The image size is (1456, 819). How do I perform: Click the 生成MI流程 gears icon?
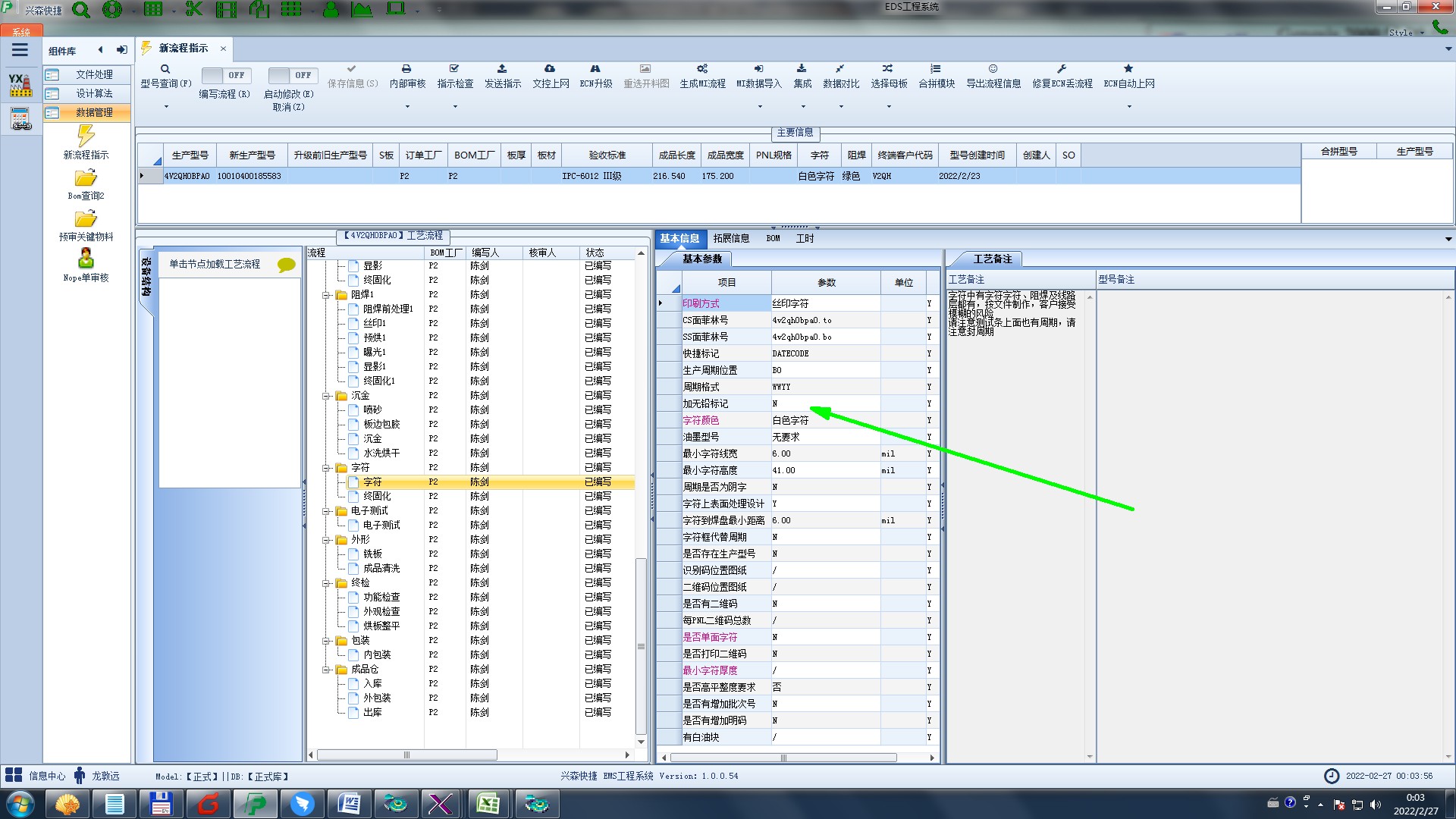point(702,69)
